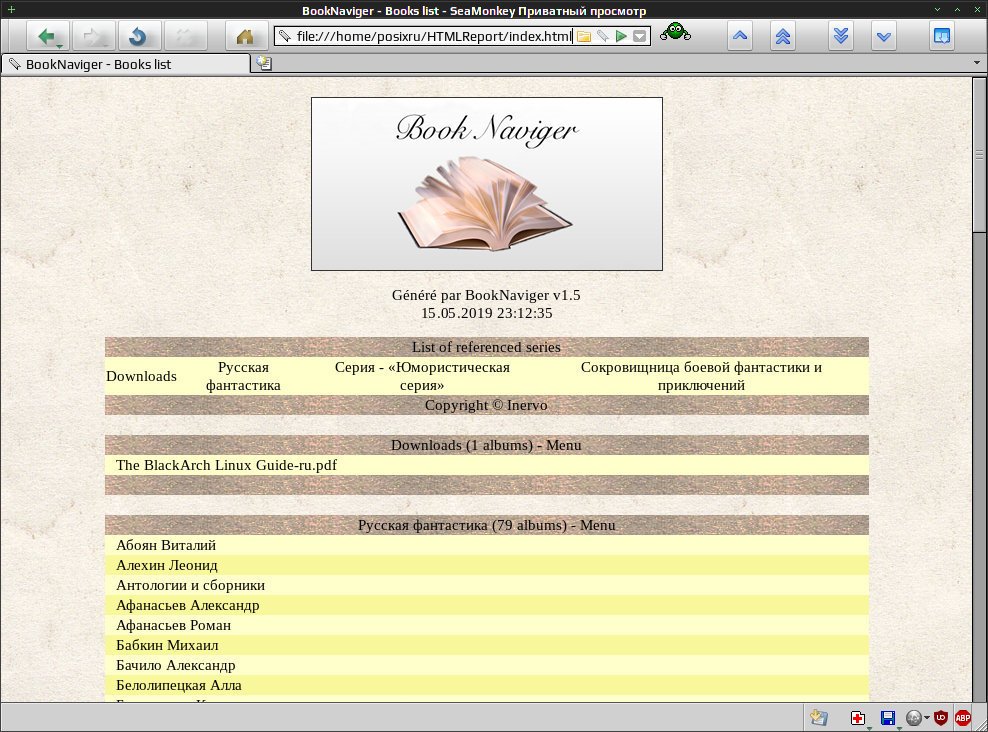Open the Юмористическая серия link

pyautogui.click(x=422, y=376)
